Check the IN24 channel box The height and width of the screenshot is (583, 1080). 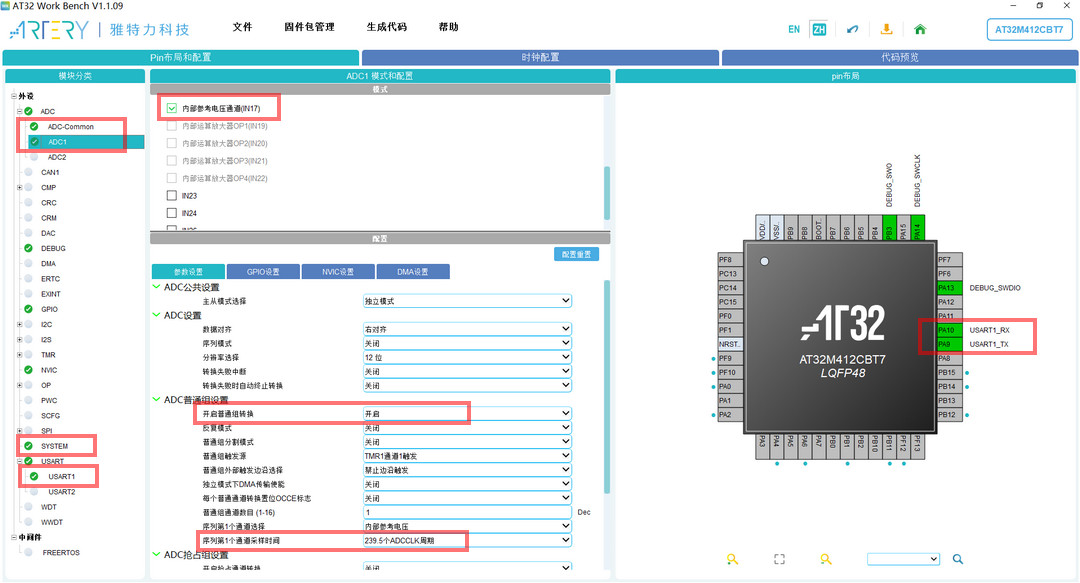click(x=172, y=213)
